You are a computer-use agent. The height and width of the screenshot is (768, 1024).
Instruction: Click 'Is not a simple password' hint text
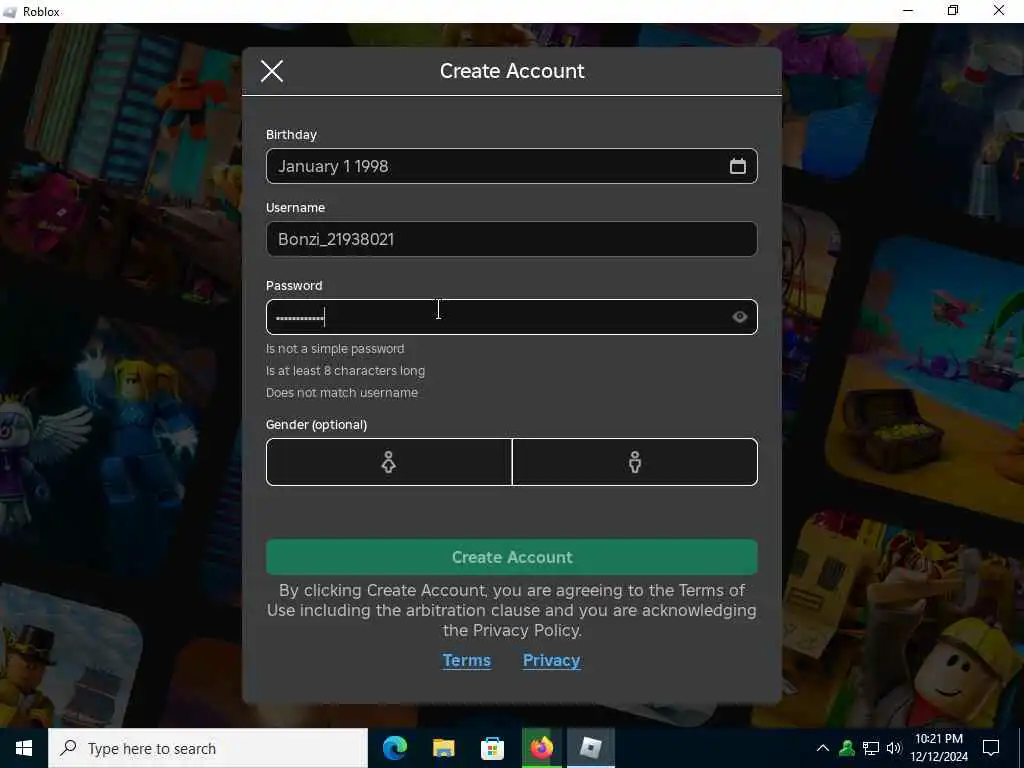point(335,349)
